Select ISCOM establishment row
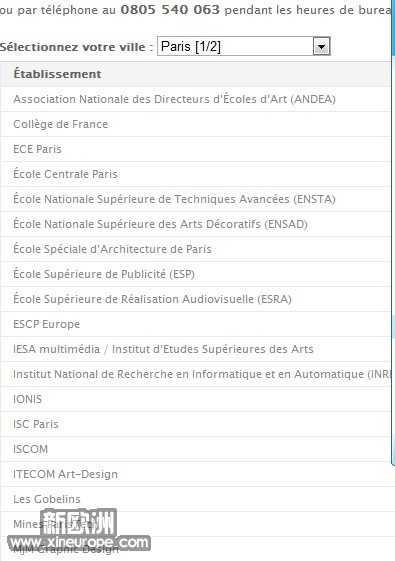The height and width of the screenshot is (561, 395). coord(195,449)
